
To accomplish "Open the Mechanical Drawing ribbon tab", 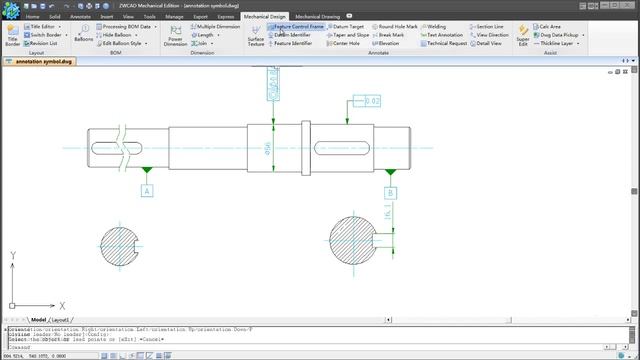I will click(318, 17).
